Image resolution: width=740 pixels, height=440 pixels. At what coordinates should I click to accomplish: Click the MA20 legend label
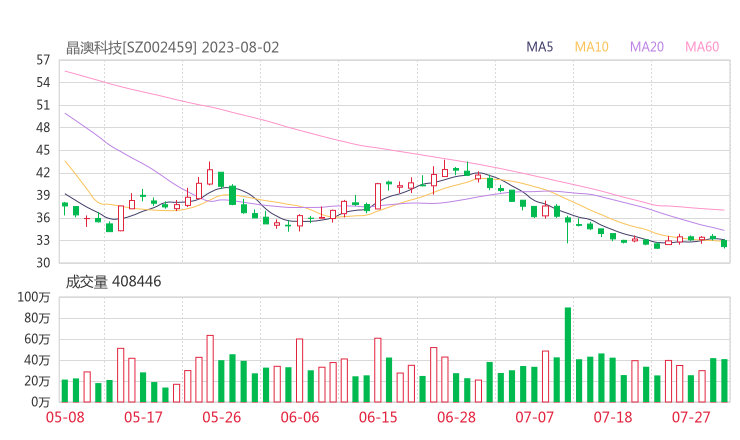point(647,47)
